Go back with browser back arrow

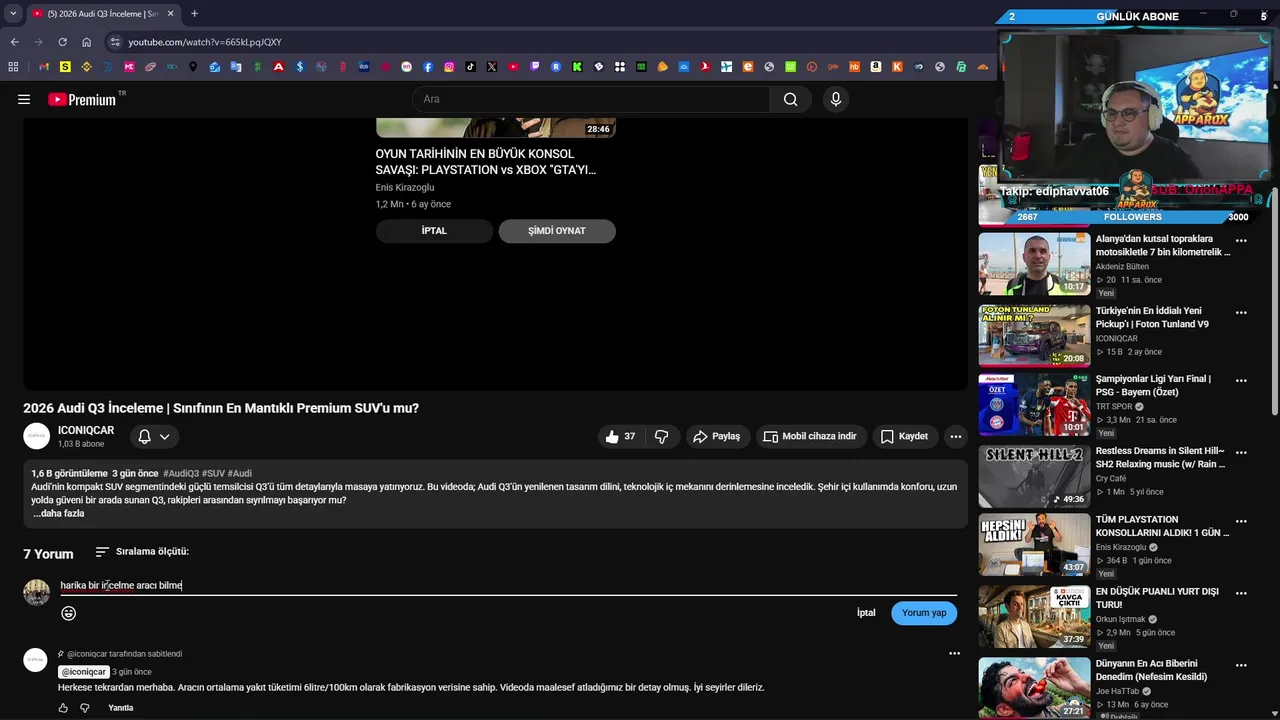click(x=14, y=42)
